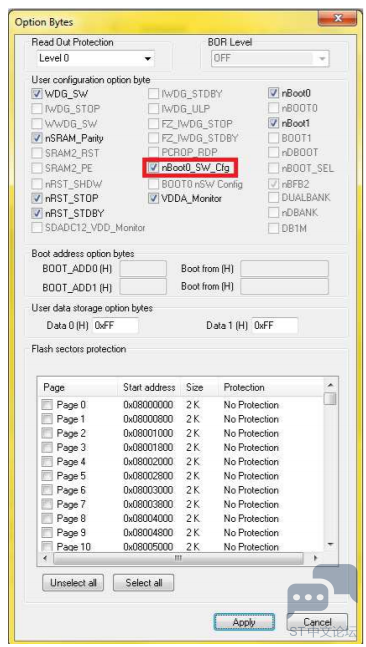Apply the option bytes settings

point(244,622)
